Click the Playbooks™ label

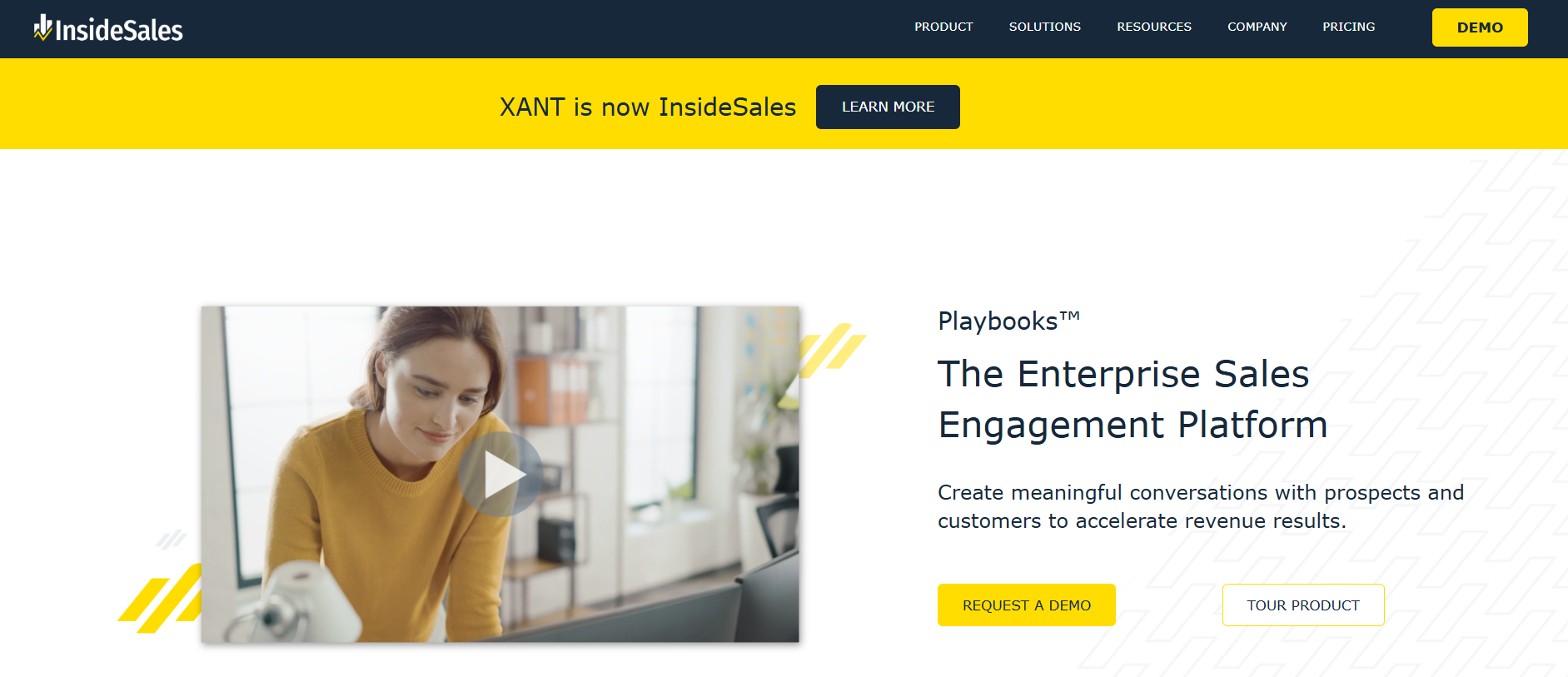tap(1008, 321)
